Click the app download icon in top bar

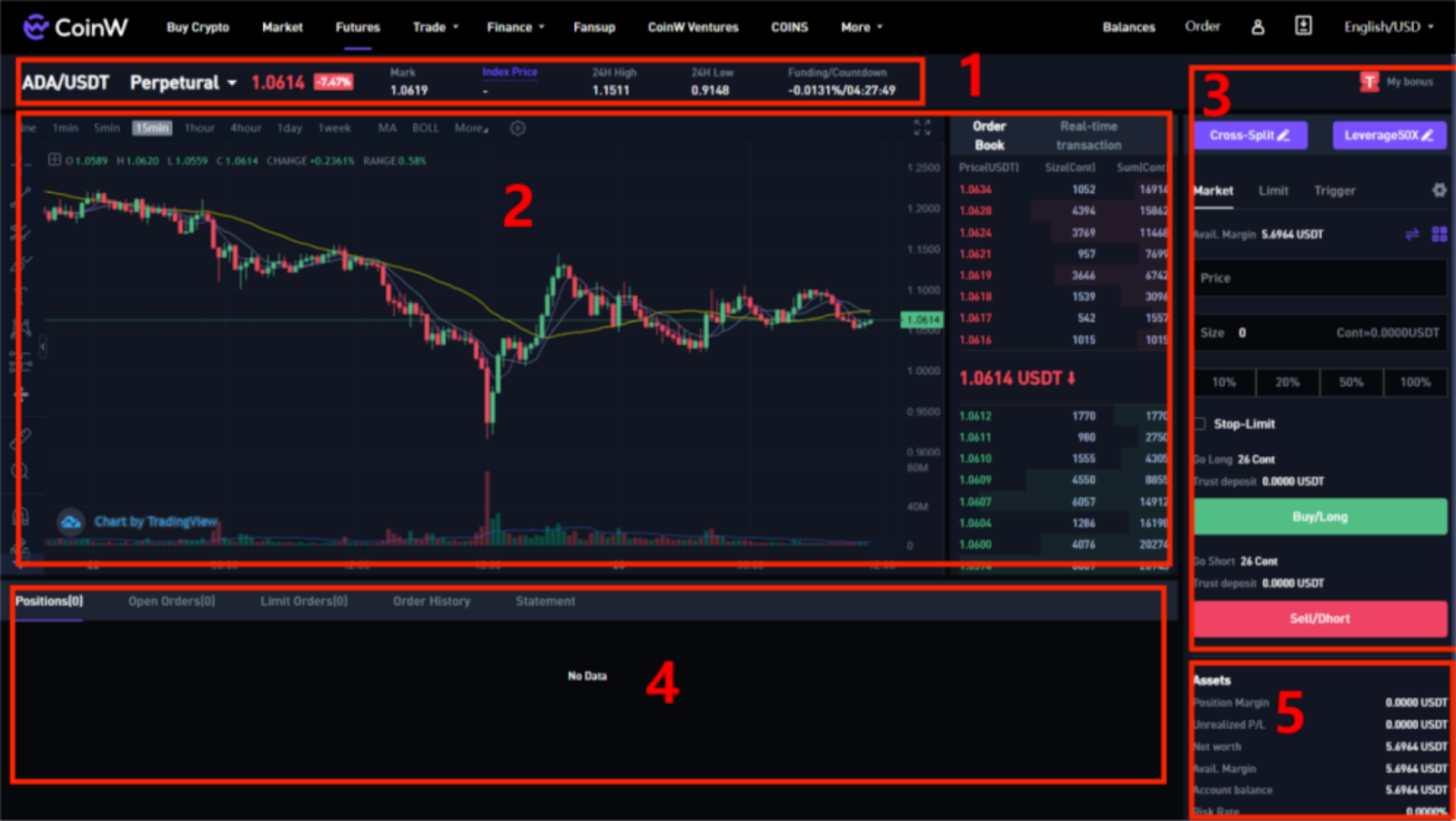(x=1303, y=26)
